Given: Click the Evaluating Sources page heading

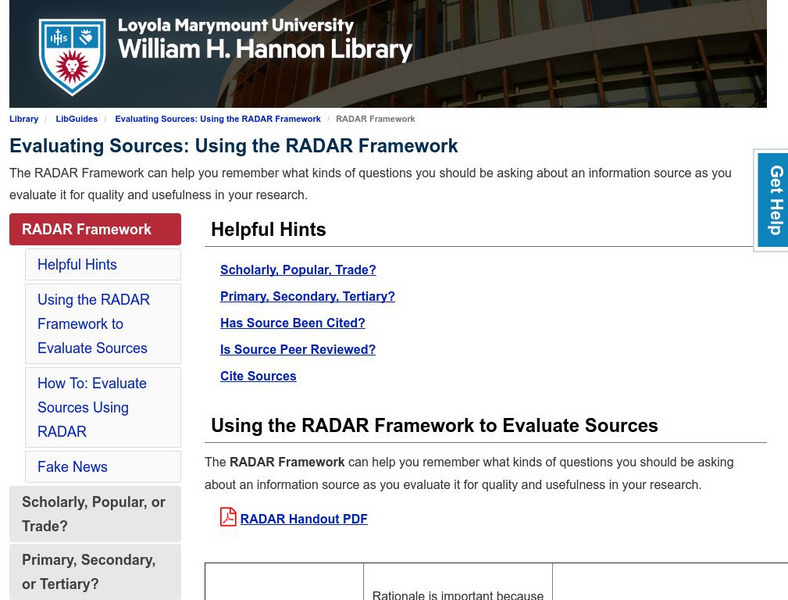Looking at the screenshot, I should [234, 146].
